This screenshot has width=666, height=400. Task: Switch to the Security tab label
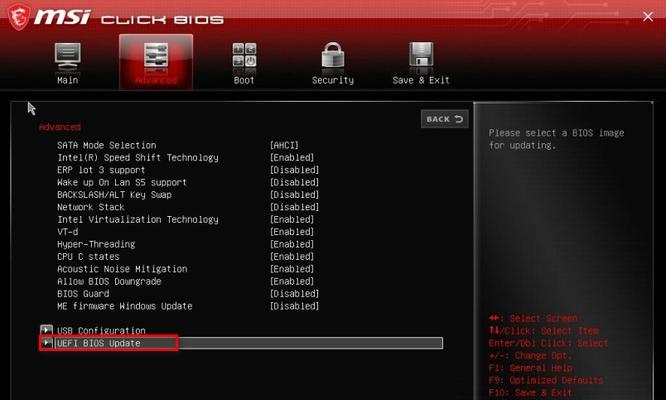[x=333, y=80]
